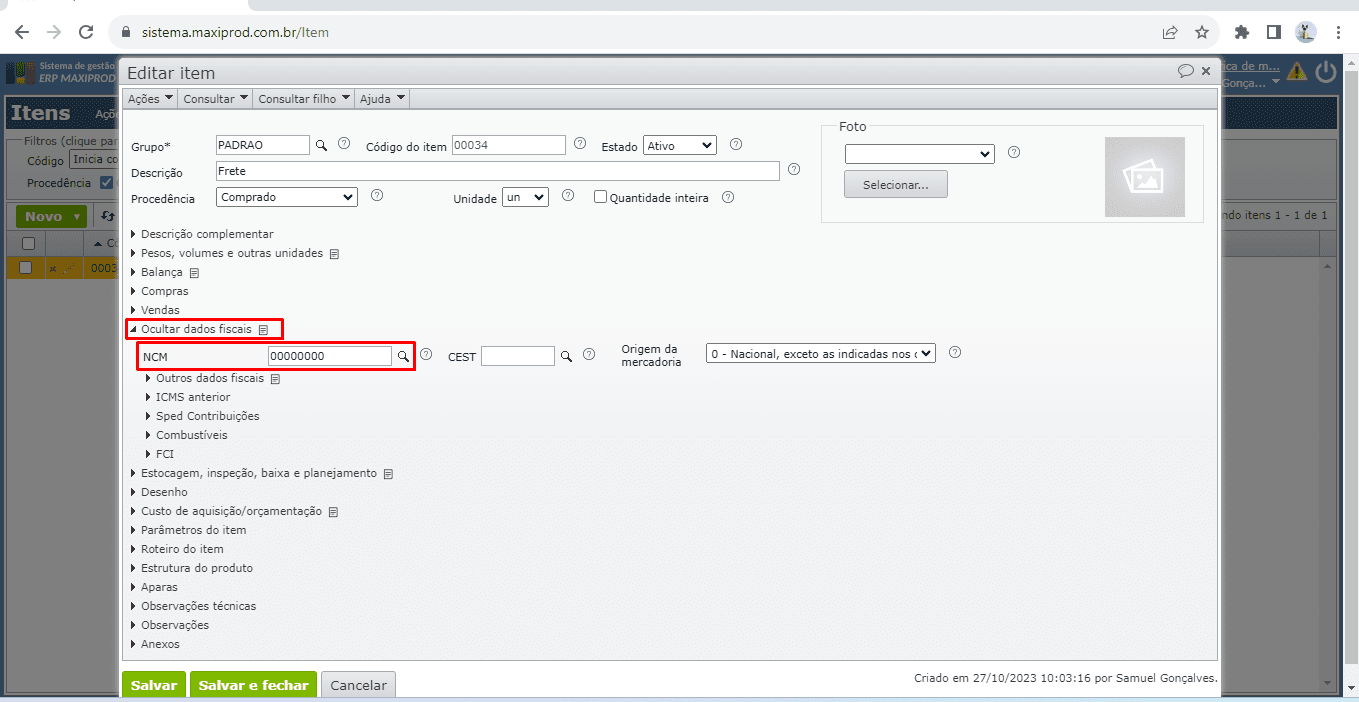Screen dimensions: 1359x702
Task: Click the warning triangle icon in ERP header
Action: [1297, 71]
